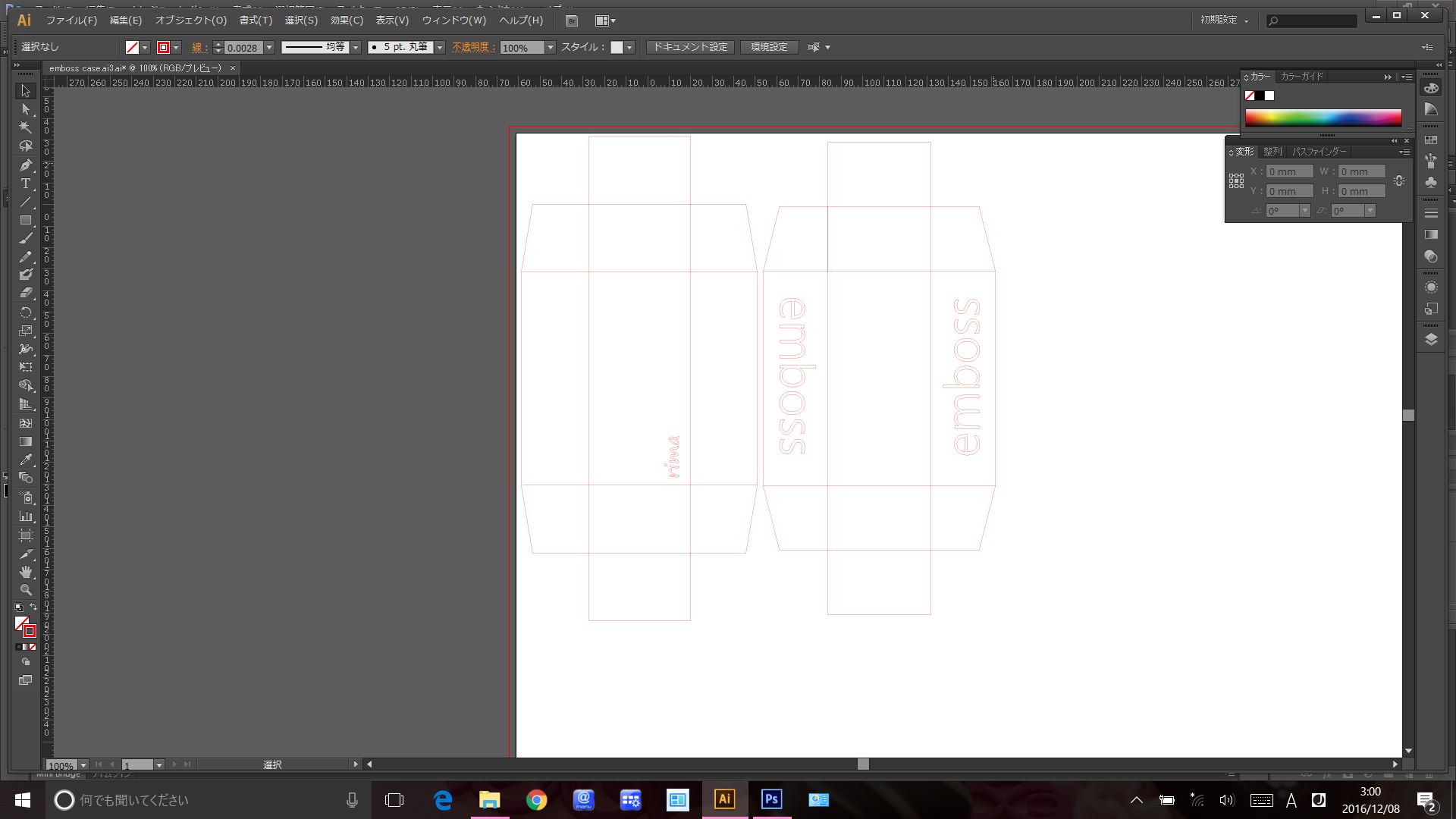Screen dimensions: 1456x819
Task: Select the Pencil tool
Action: pos(26,256)
